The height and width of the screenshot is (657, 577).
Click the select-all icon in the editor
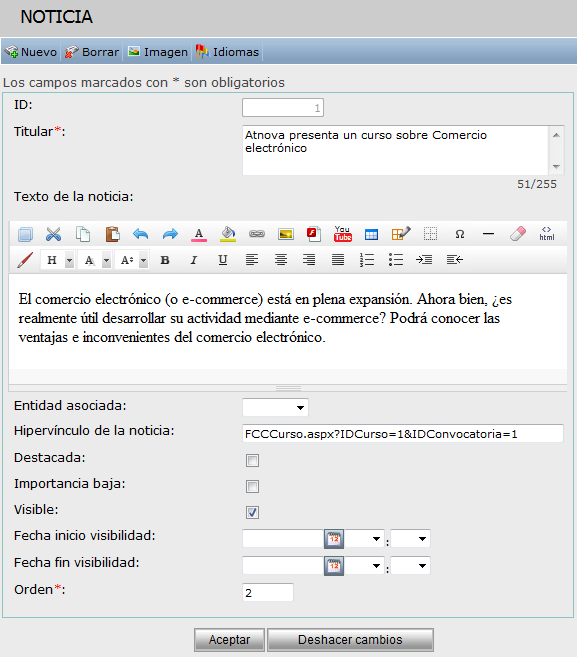pos(25,234)
